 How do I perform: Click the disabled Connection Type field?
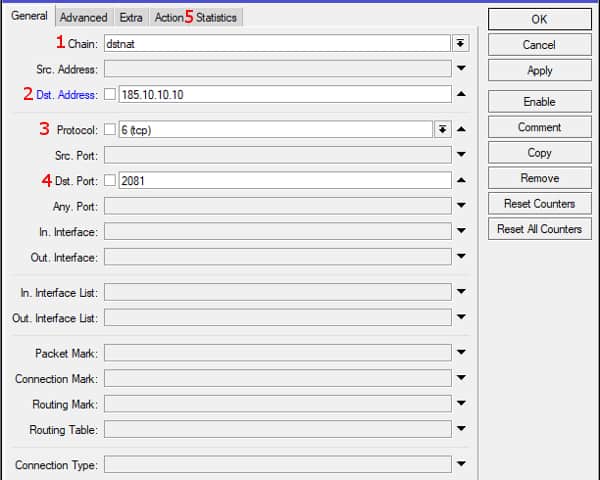tap(278, 465)
